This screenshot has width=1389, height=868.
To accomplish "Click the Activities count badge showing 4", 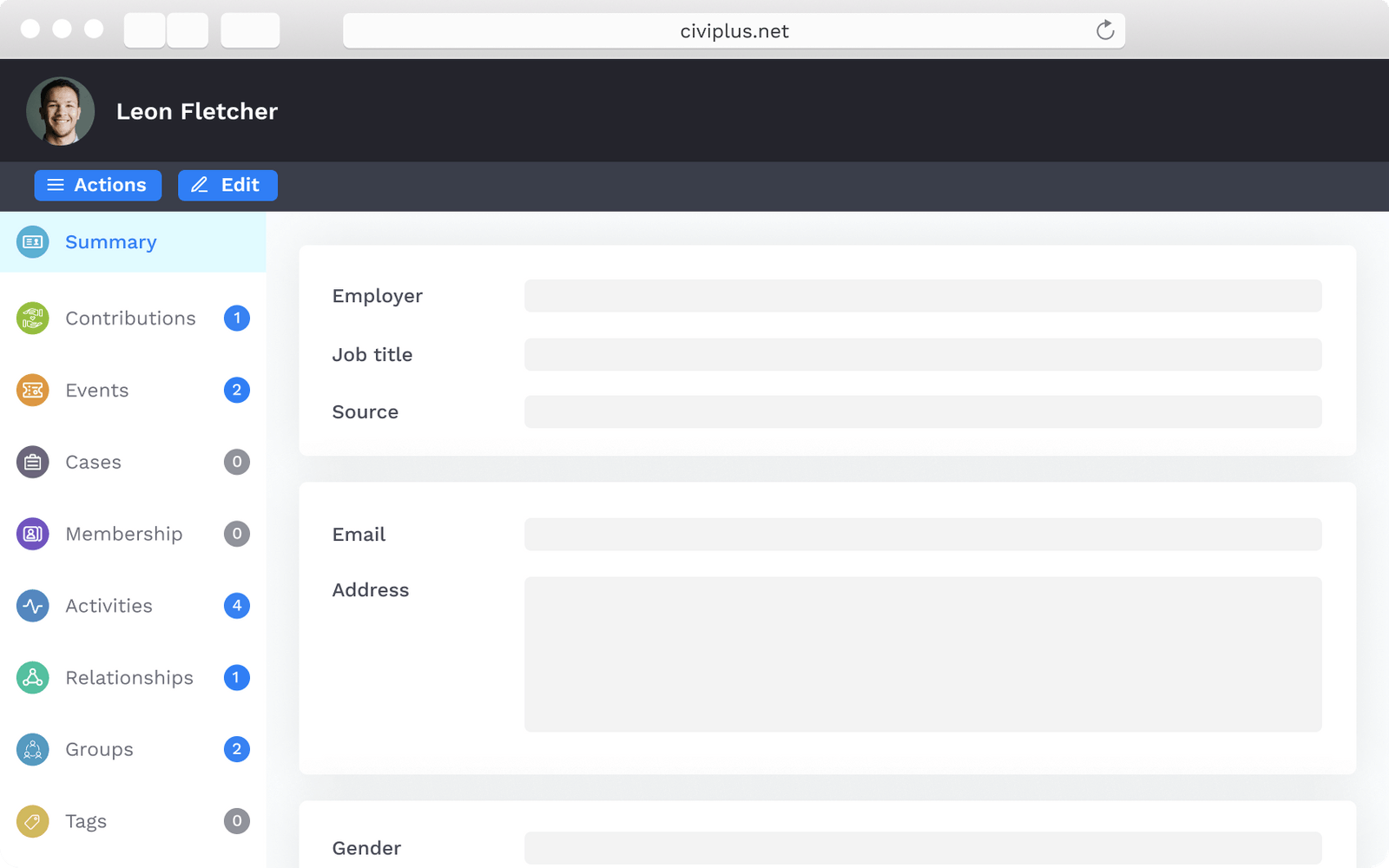I will pyautogui.click(x=236, y=605).
